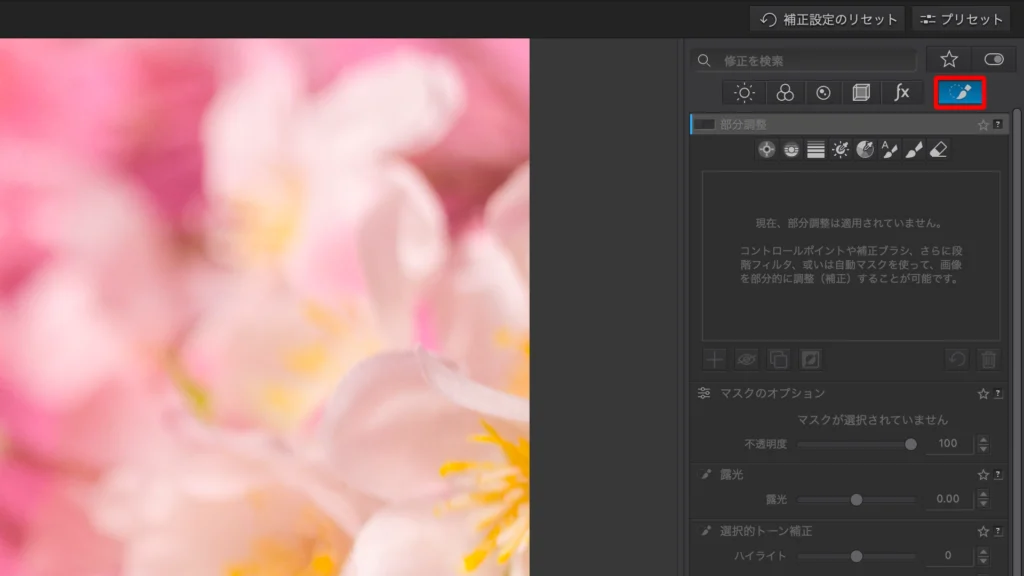Show favorite corrections with star button
Image resolution: width=1024 pixels, height=576 pixels.
click(948, 60)
